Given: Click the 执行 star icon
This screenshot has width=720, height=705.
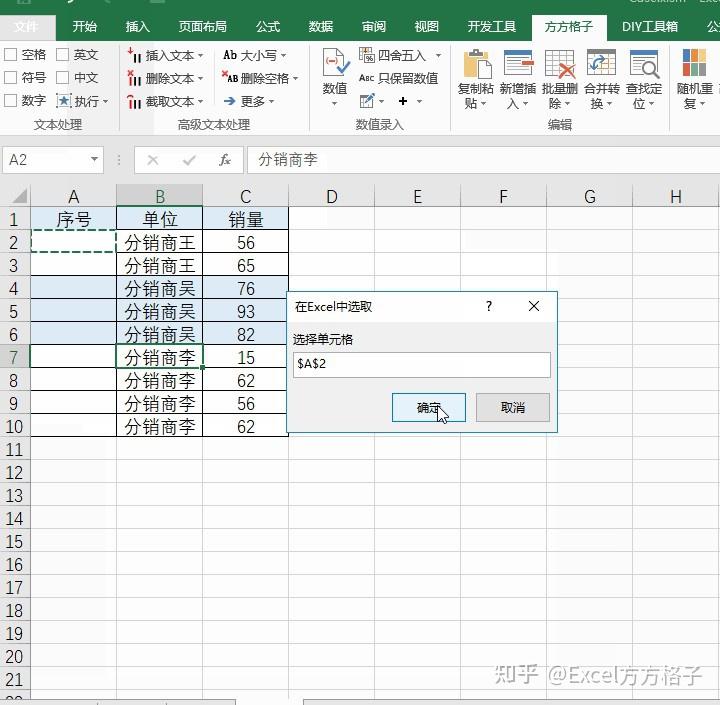Looking at the screenshot, I should (63, 101).
